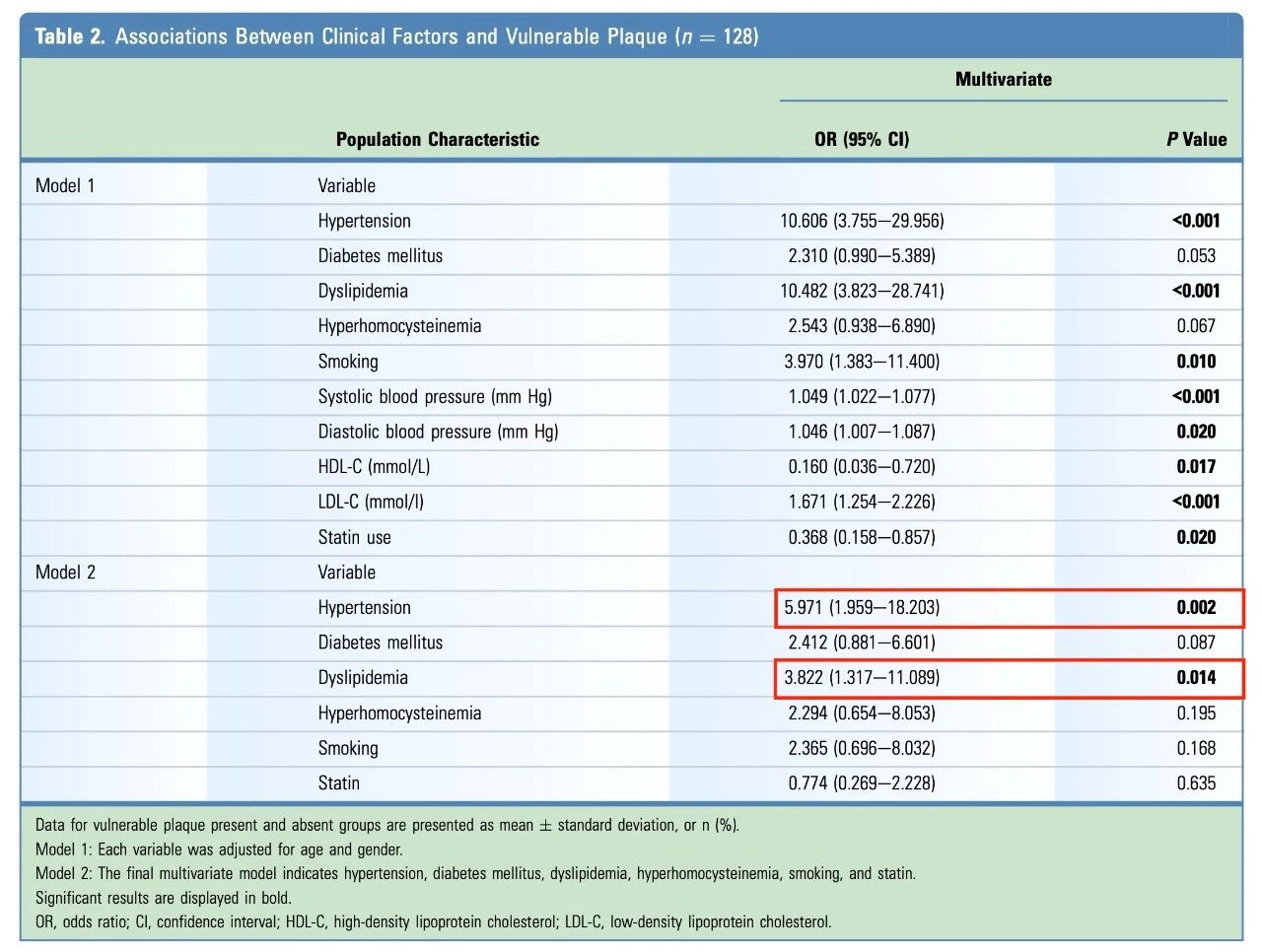The height and width of the screenshot is (952, 1262).
Task: Click Systolic blood pressure (mm Hg) row label
Action: tap(435, 396)
